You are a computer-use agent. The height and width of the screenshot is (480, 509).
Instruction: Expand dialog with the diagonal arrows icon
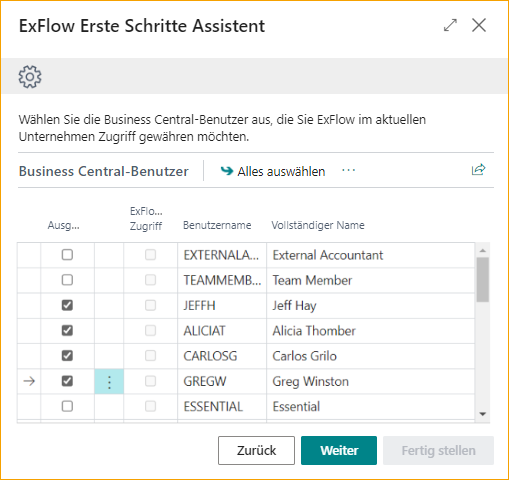[x=450, y=25]
